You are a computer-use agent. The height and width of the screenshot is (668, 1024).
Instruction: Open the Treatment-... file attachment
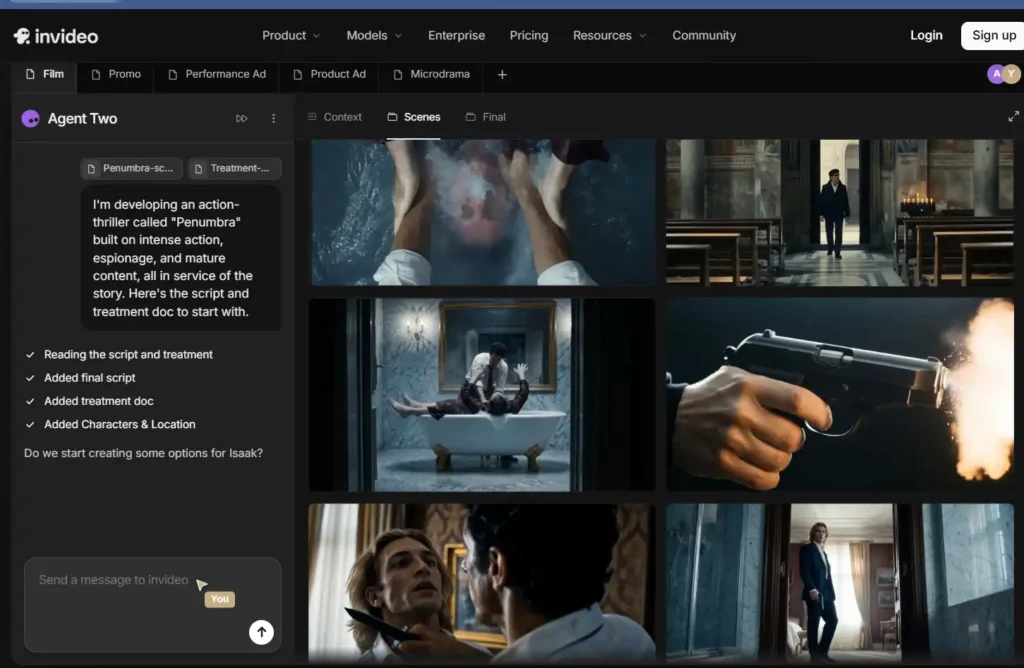[x=234, y=168]
